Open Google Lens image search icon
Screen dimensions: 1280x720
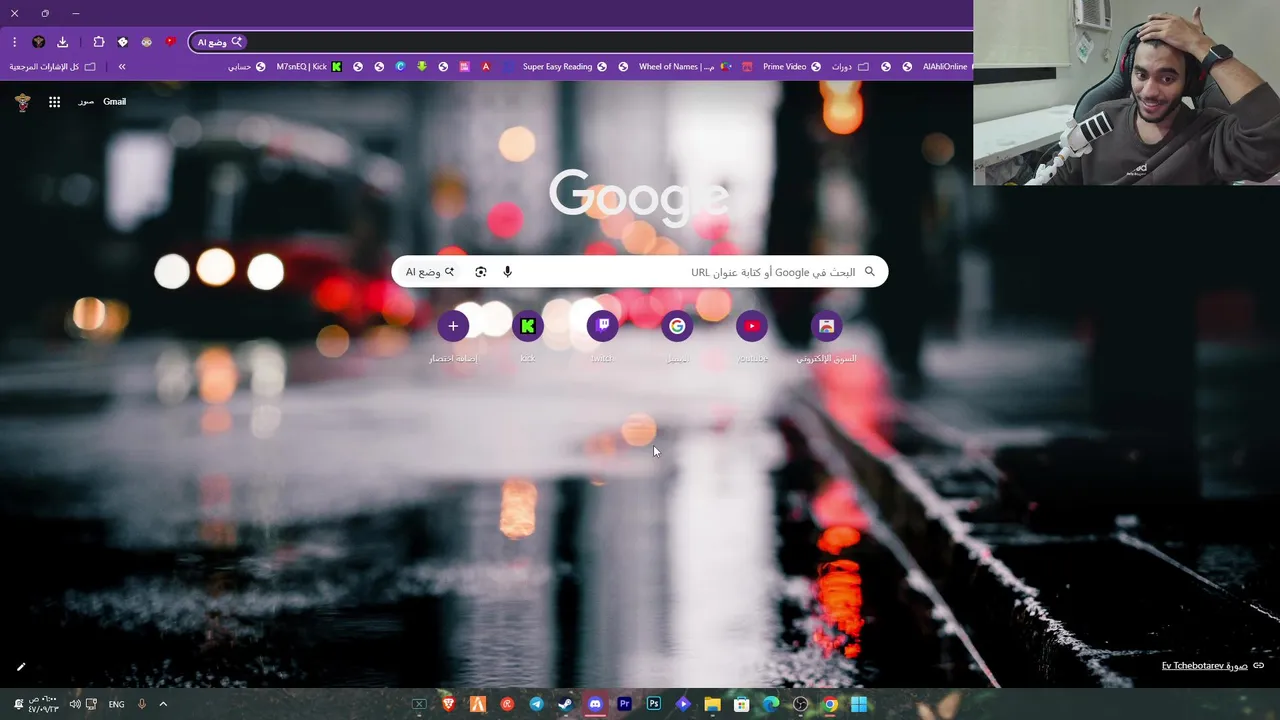click(481, 272)
